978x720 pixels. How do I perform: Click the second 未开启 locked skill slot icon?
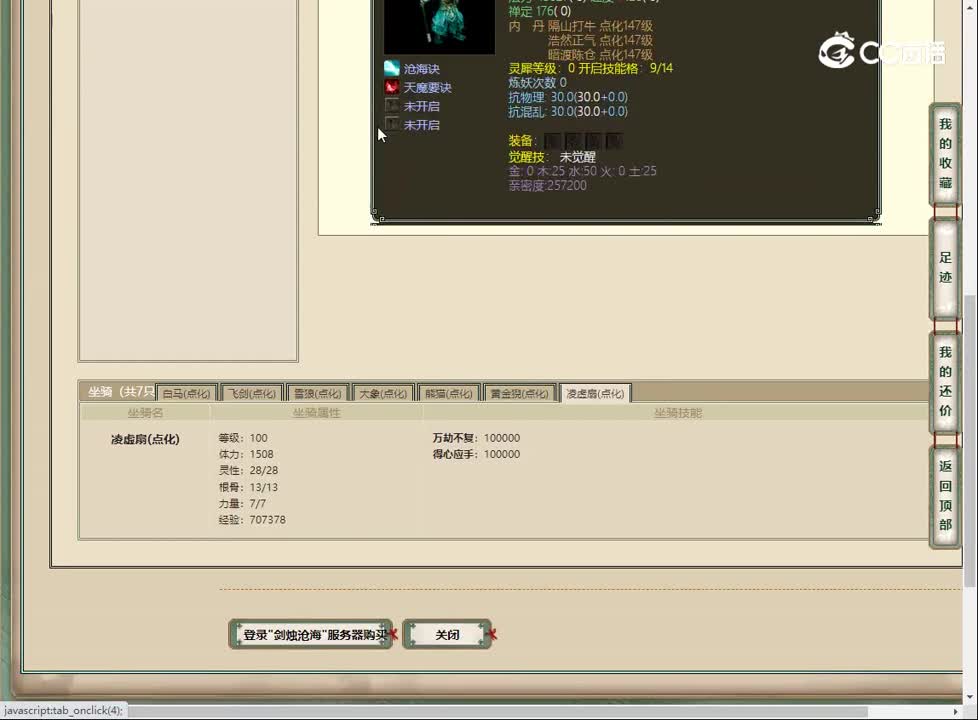tap(392, 124)
